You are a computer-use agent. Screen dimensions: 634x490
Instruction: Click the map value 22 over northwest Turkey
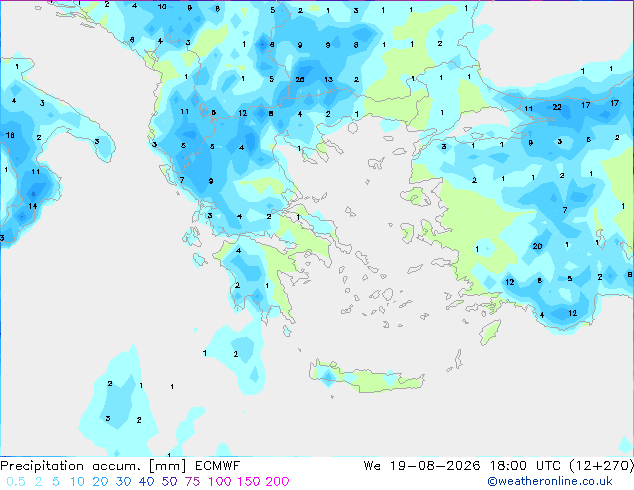point(557,107)
